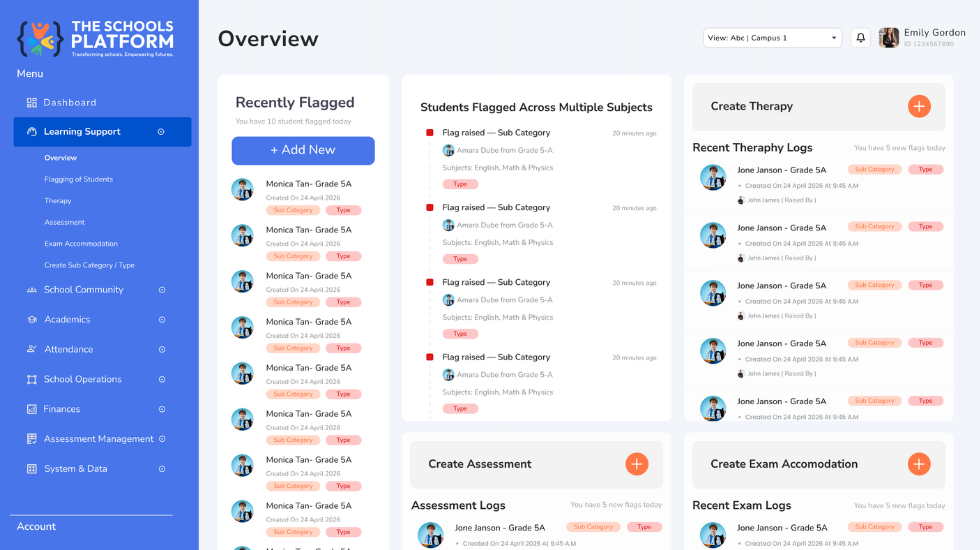Expand the School Community menu section
Screen dimensions: 980x550
162,290
